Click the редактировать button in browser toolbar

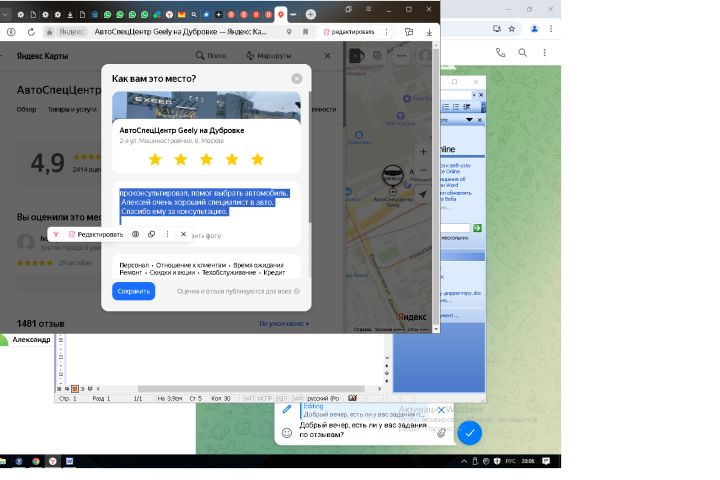click(349, 32)
